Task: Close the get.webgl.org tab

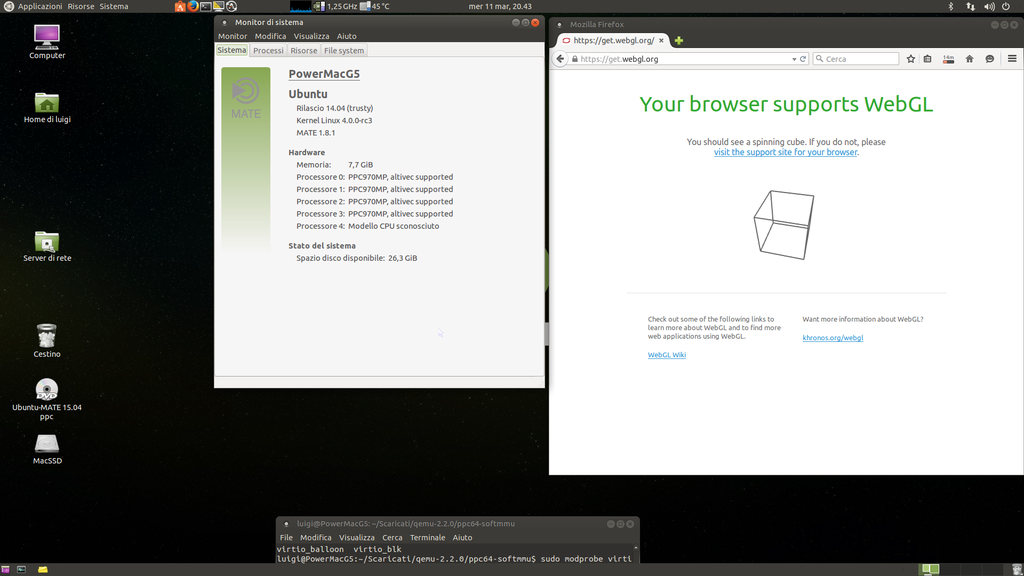Action: (661, 40)
